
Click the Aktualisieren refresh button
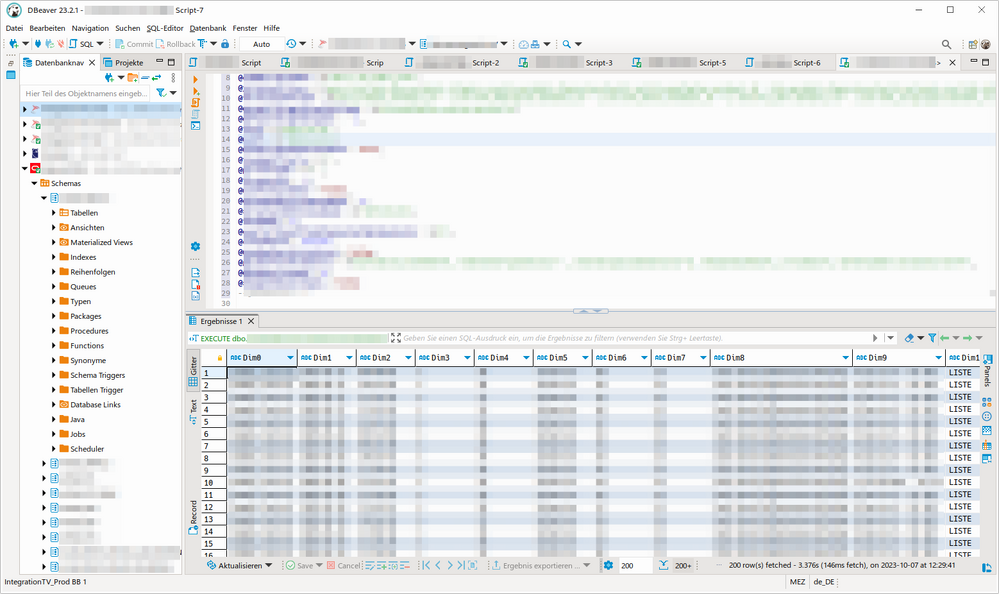[x=234, y=565]
